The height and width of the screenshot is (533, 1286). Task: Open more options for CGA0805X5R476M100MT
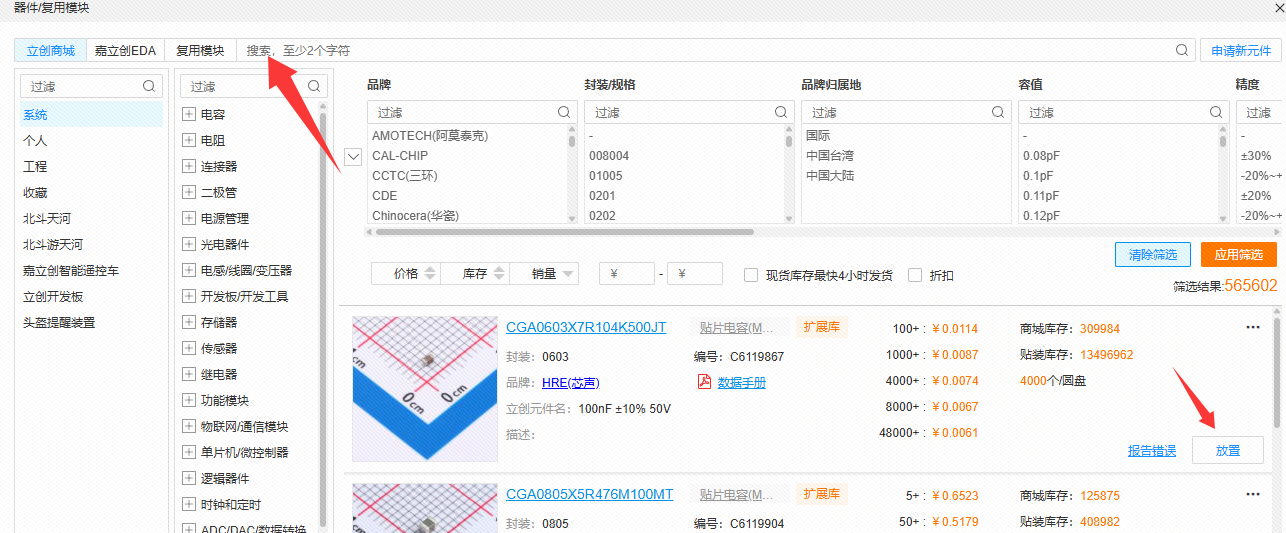(x=1252, y=494)
